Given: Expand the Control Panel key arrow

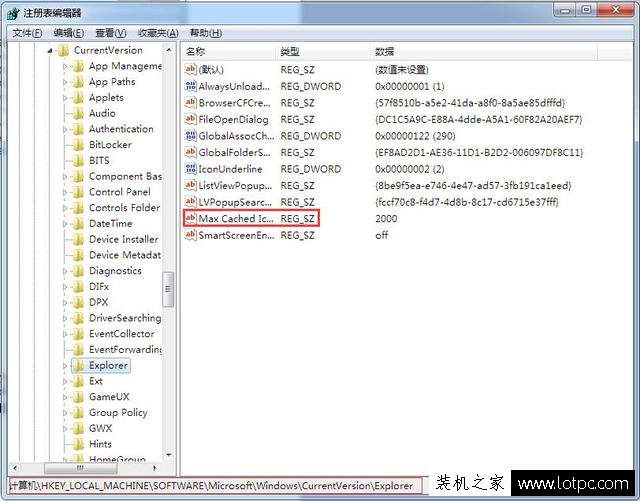Looking at the screenshot, I should (65, 192).
